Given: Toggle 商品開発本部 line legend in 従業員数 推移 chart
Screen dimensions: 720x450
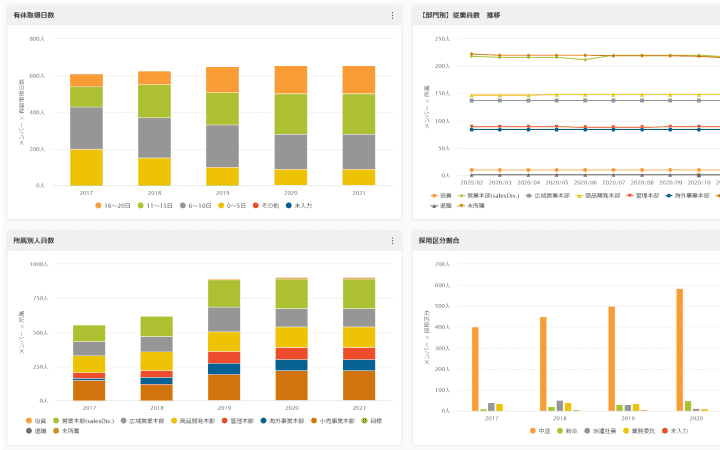Looking at the screenshot, I should (598, 196).
